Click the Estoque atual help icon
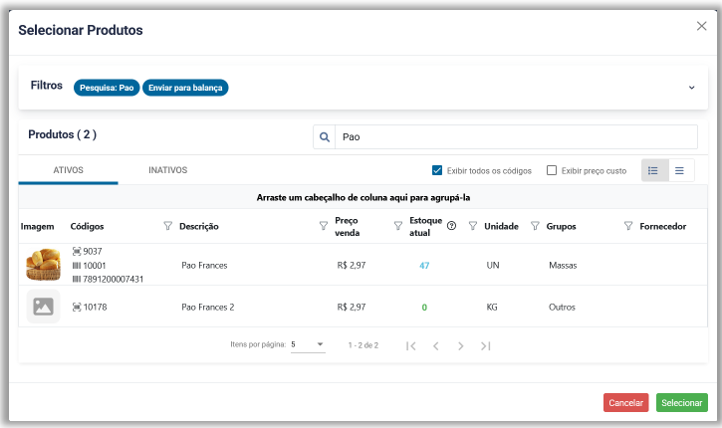The width and height of the screenshot is (722, 428). tap(451, 226)
